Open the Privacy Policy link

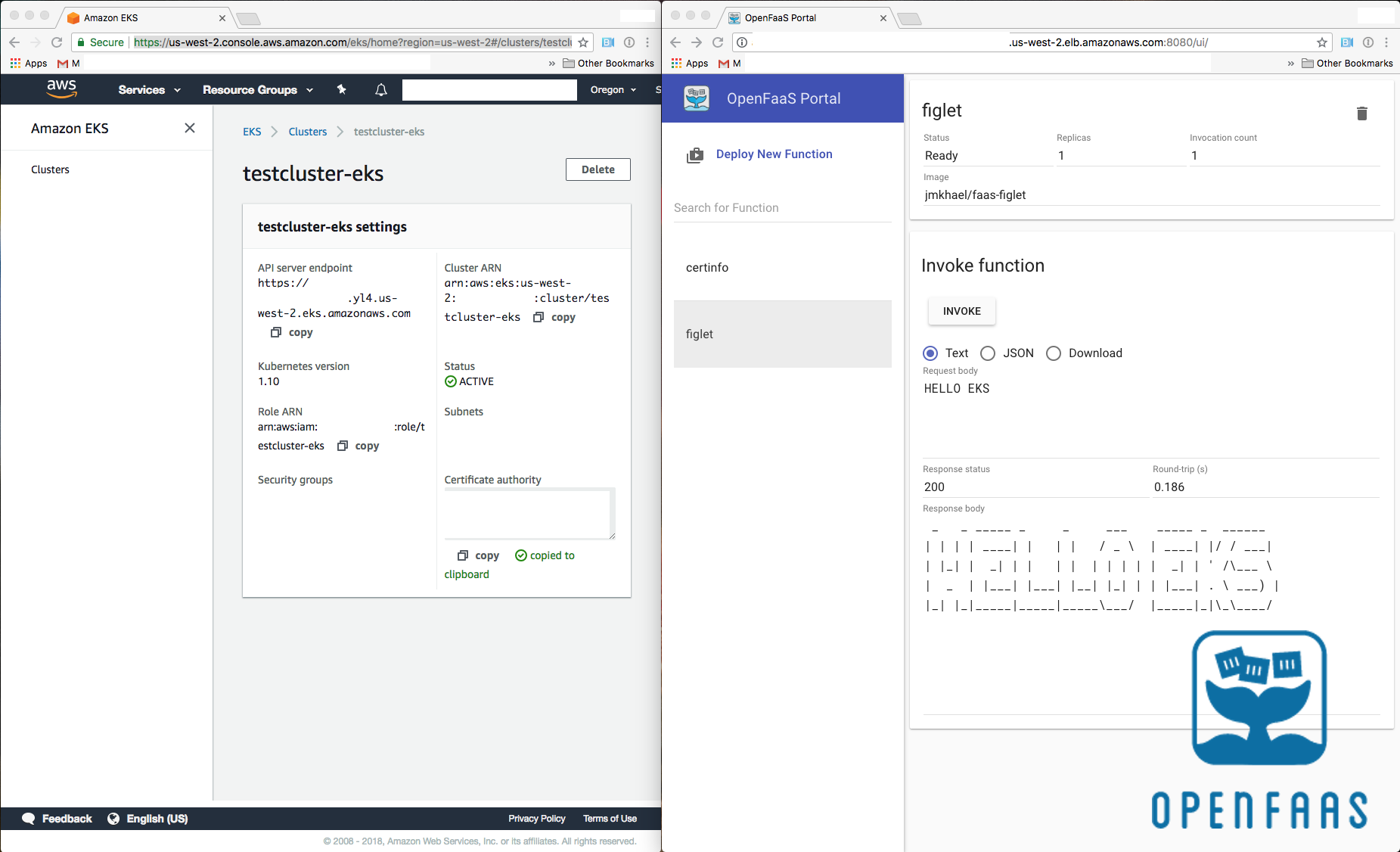(x=537, y=819)
